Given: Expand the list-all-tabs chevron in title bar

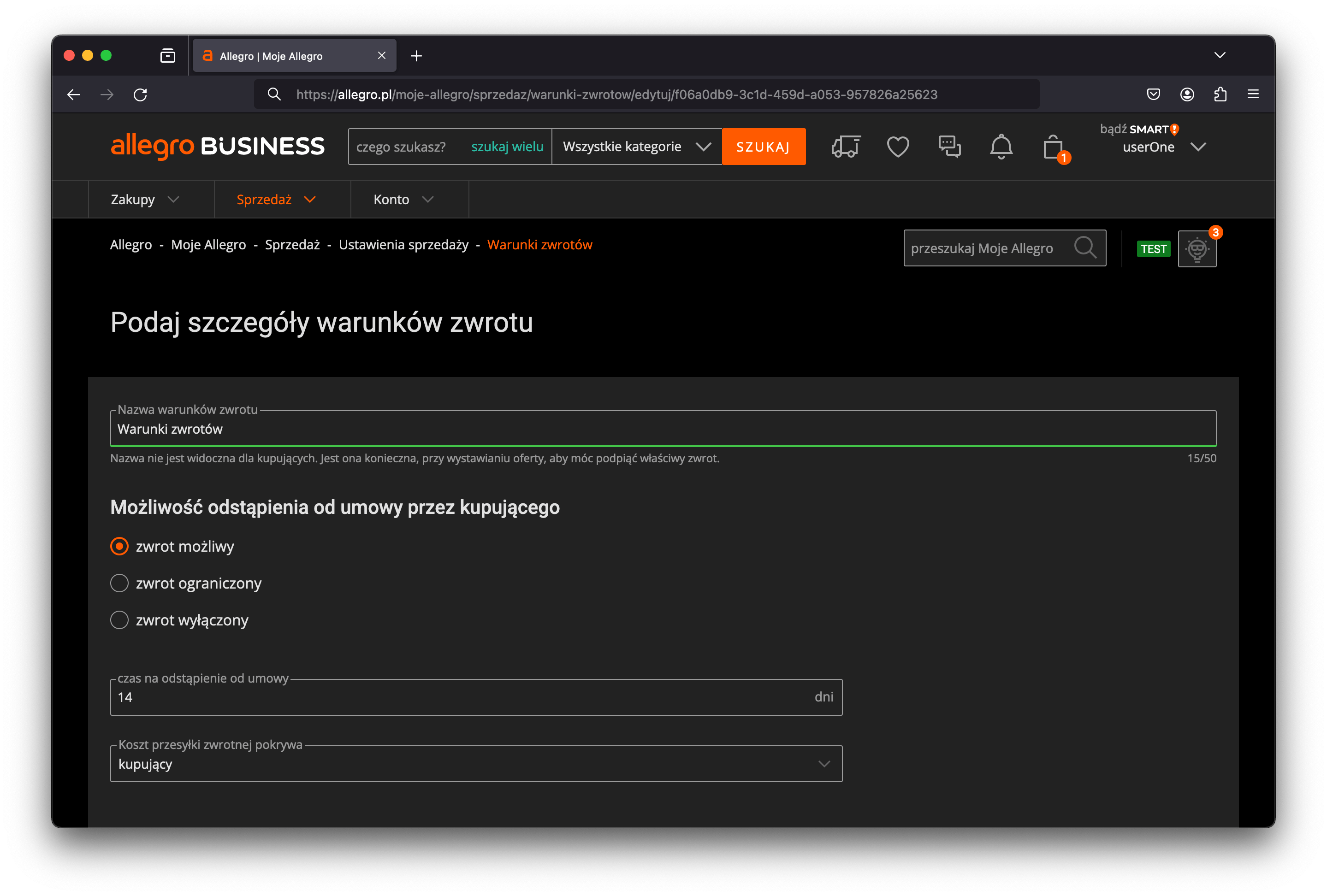Looking at the screenshot, I should [x=1220, y=55].
